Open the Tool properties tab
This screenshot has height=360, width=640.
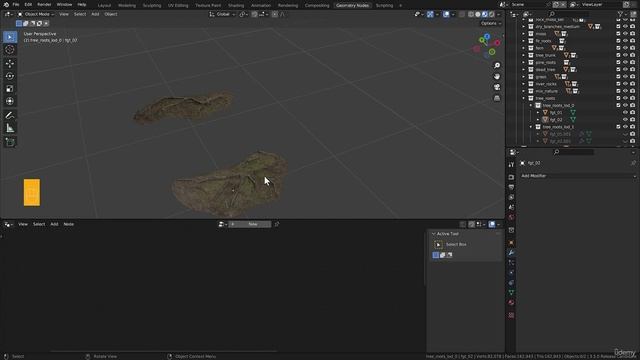pos(511,165)
